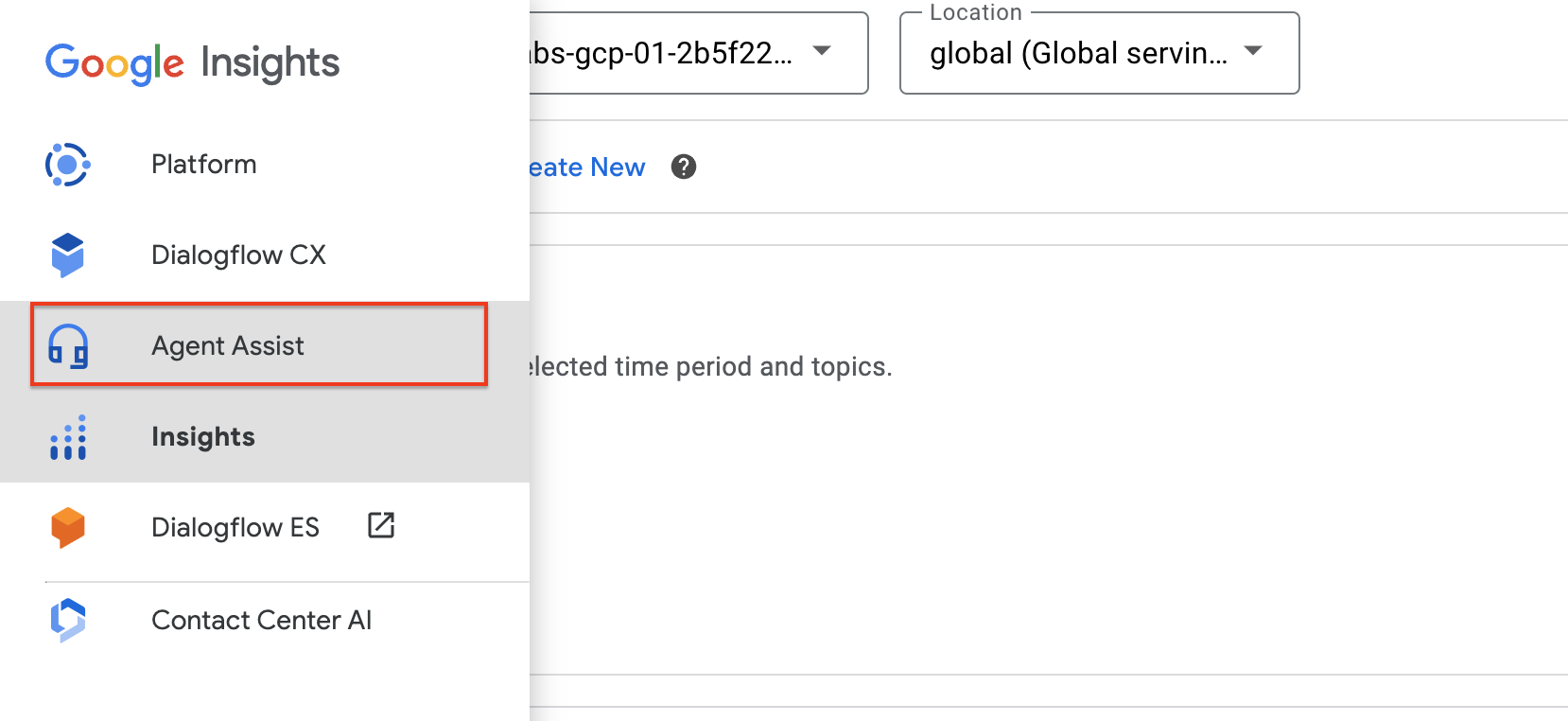Image resolution: width=1568 pixels, height=721 pixels.
Task: Expand the project selector dropdown arrow
Action: tap(822, 51)
